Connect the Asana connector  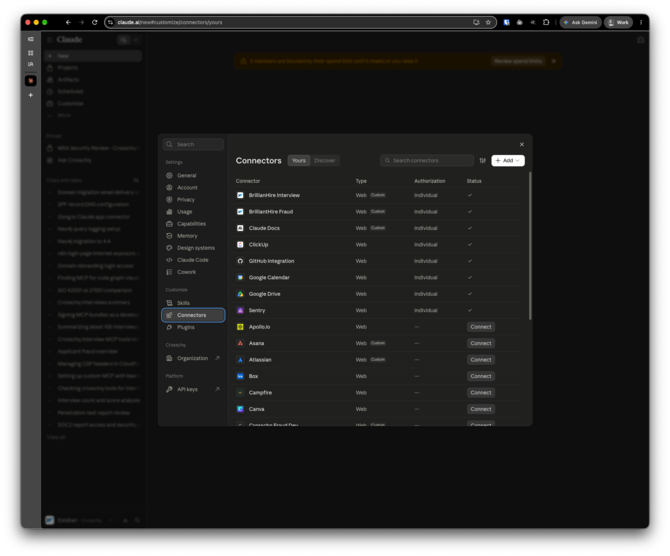(481, 343)
